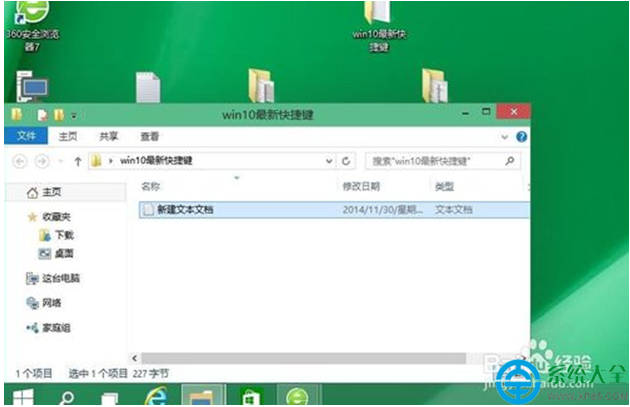630x407 pixels.
Task: Expand the ribbon with the chevron
Action: [505, 137]
